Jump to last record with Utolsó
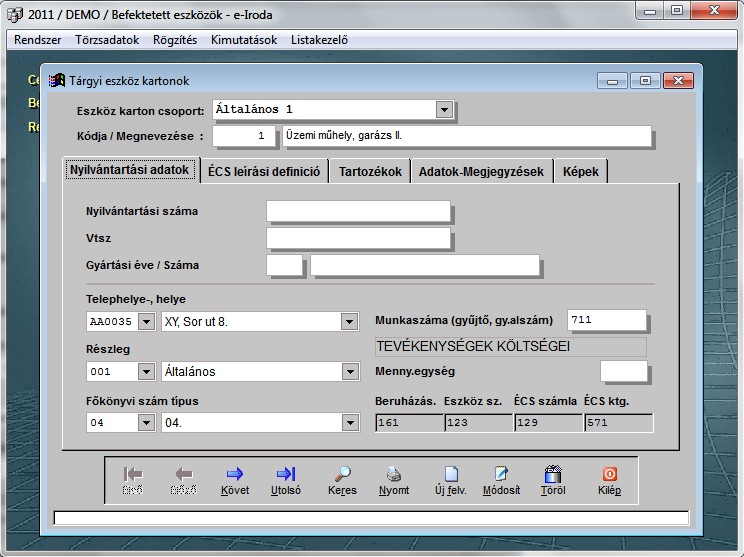 pyautogui.click(x=286, y=479)
